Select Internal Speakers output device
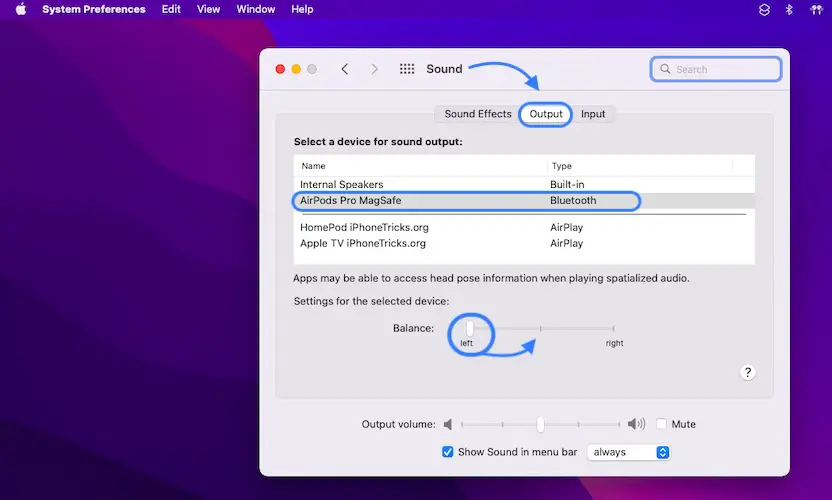832x500 pixels. tap(342, 185)
